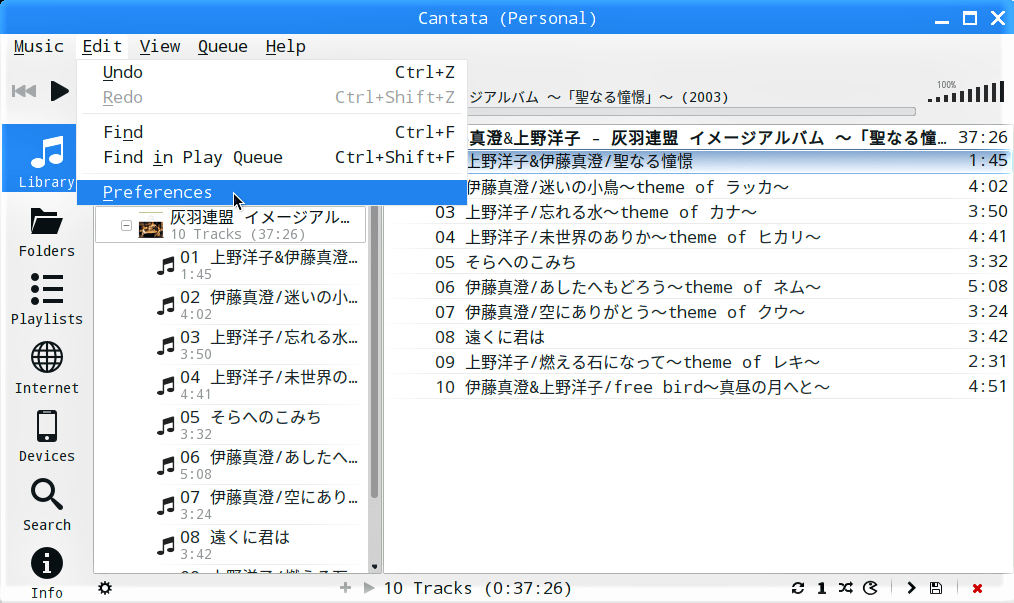Select queue track 07 伊藤真澄/空にありがとう～theme of クウ～

click(x=698, y=312)
